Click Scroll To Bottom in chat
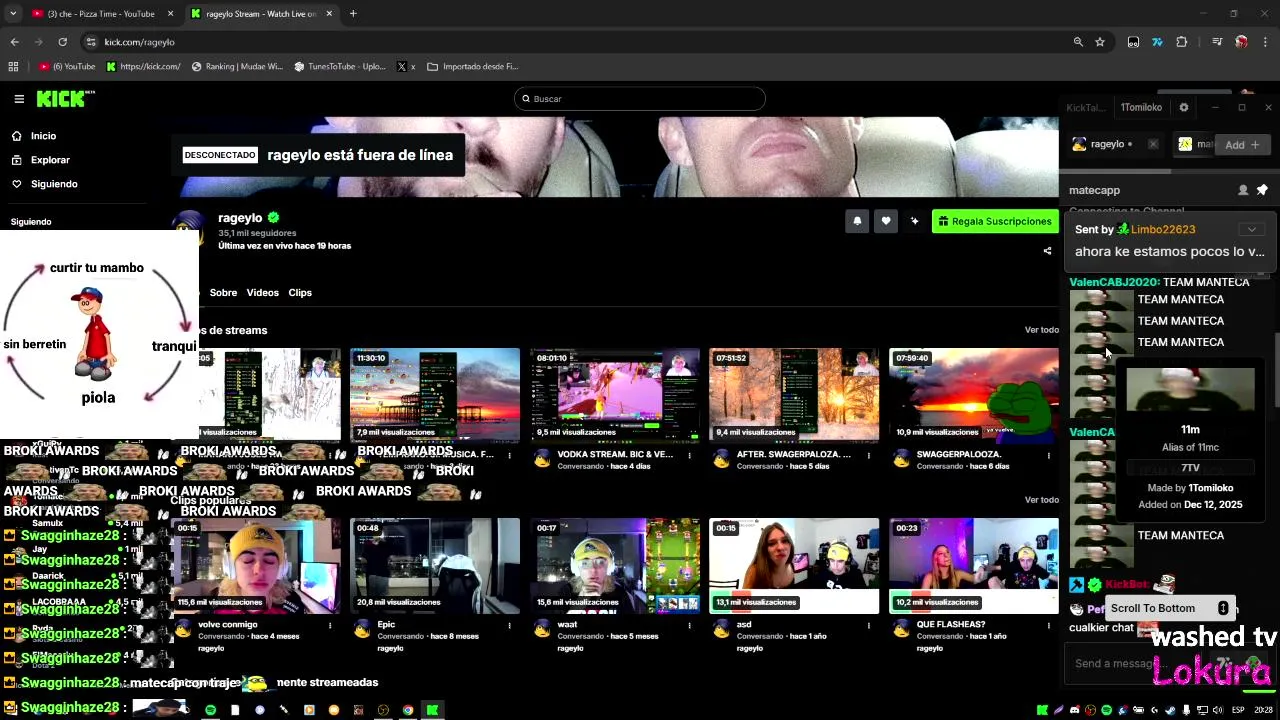 point(1168,608)
